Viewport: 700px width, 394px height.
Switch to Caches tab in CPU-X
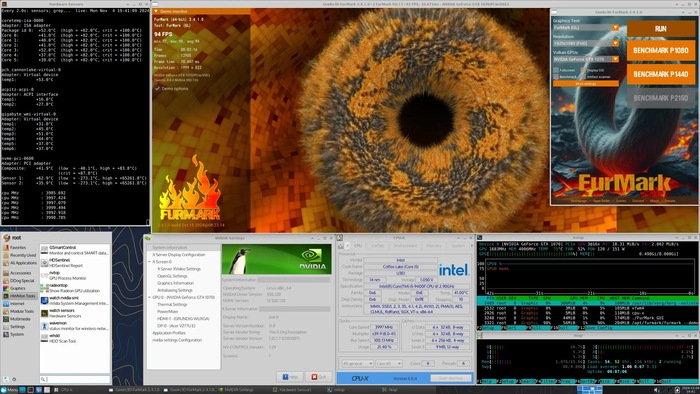point(378,246)
